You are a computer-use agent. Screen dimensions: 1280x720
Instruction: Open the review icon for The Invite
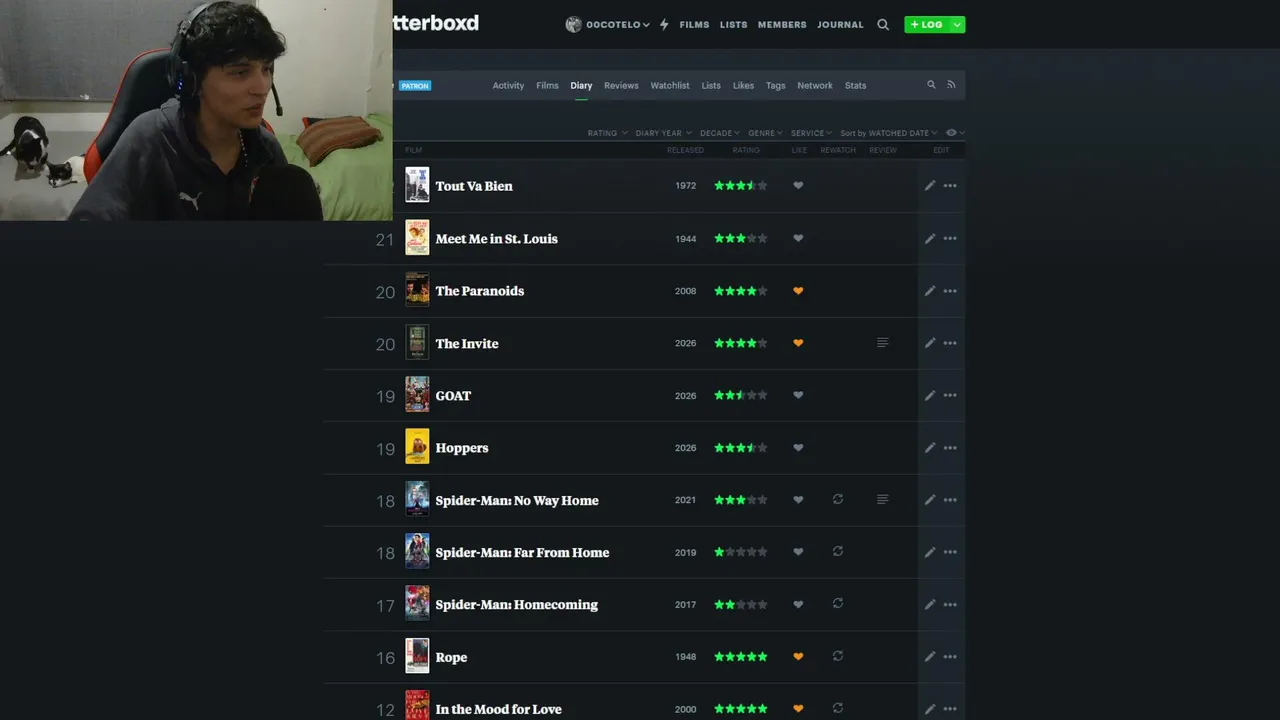click(882, 343)
